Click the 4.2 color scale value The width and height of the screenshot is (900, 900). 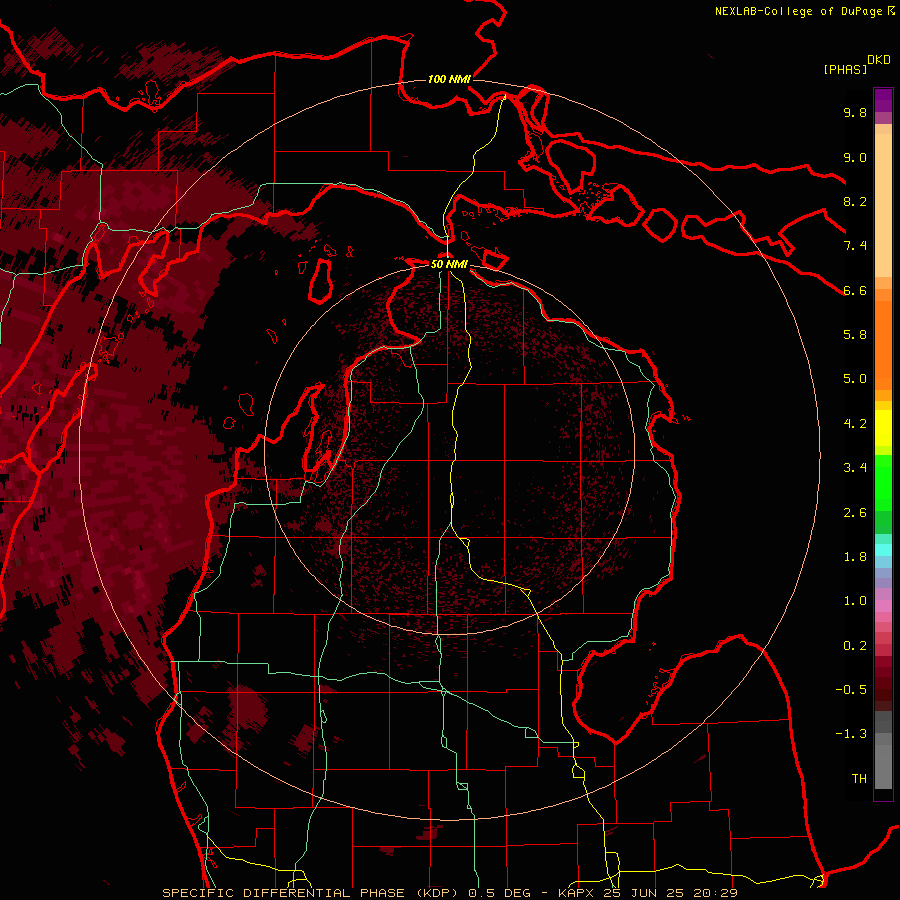click(x=855, y=424)
